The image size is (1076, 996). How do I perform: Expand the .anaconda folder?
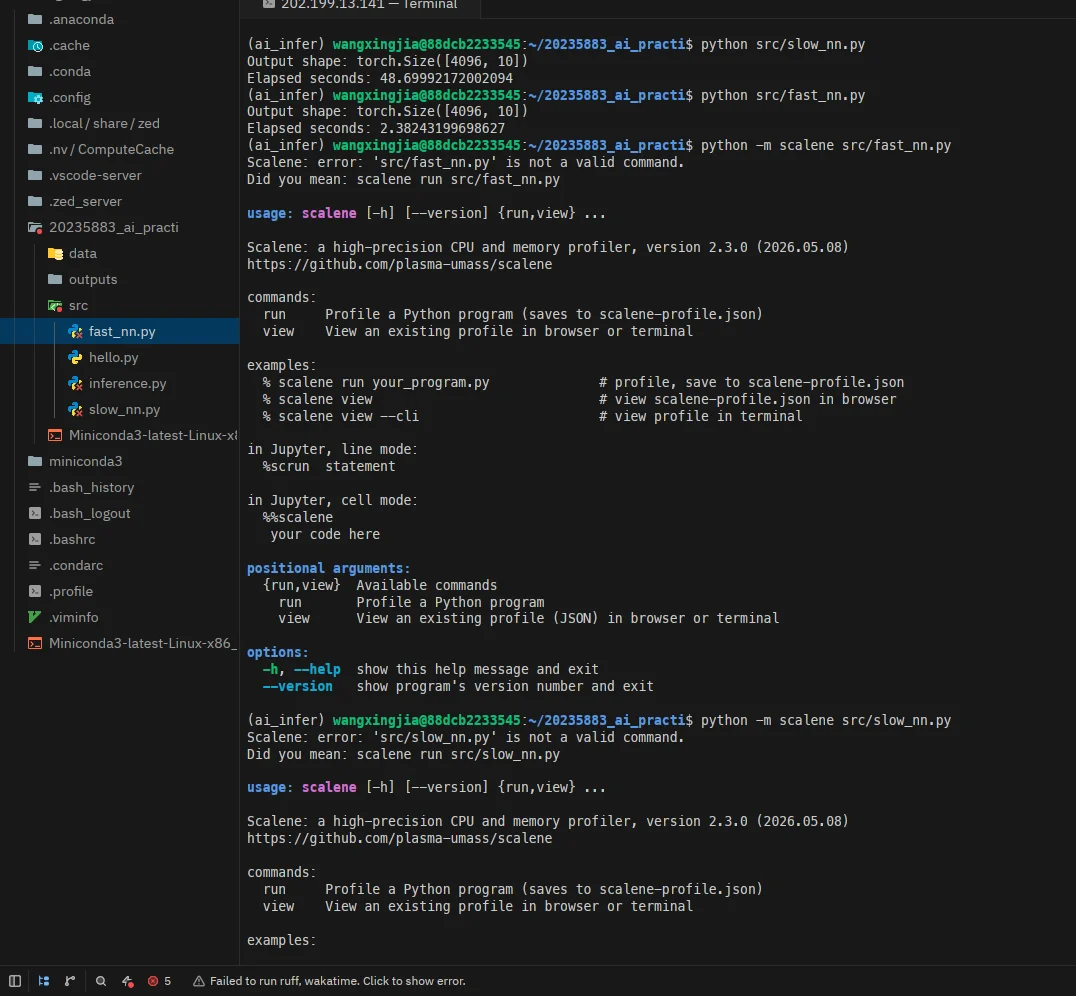point(119,19)
